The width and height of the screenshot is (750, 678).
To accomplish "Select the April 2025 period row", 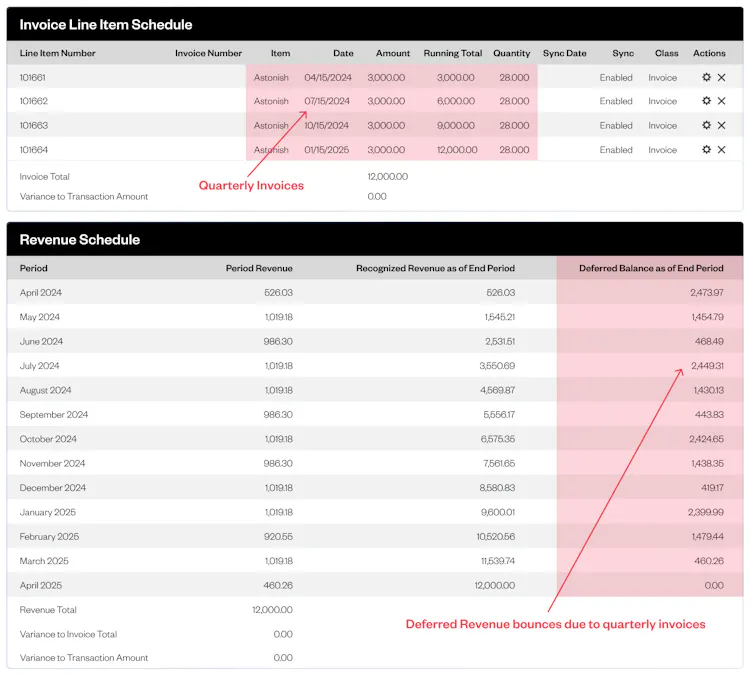I will tap(375, 585).
